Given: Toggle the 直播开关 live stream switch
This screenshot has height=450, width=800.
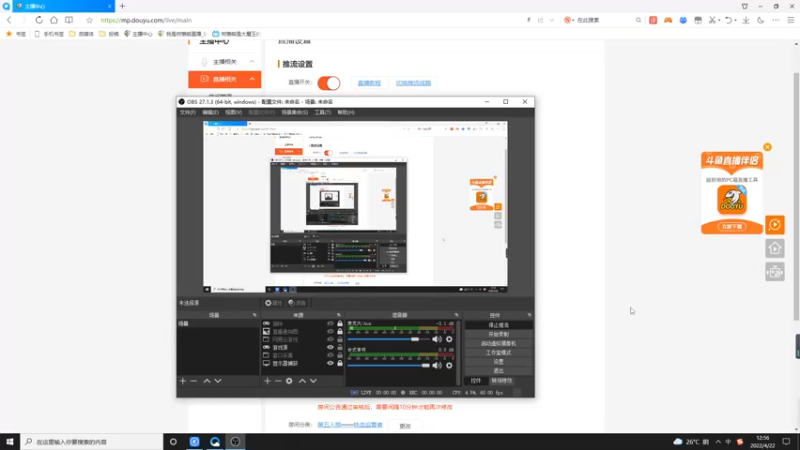Looking at the screenshot, I should tap(329, 83).
